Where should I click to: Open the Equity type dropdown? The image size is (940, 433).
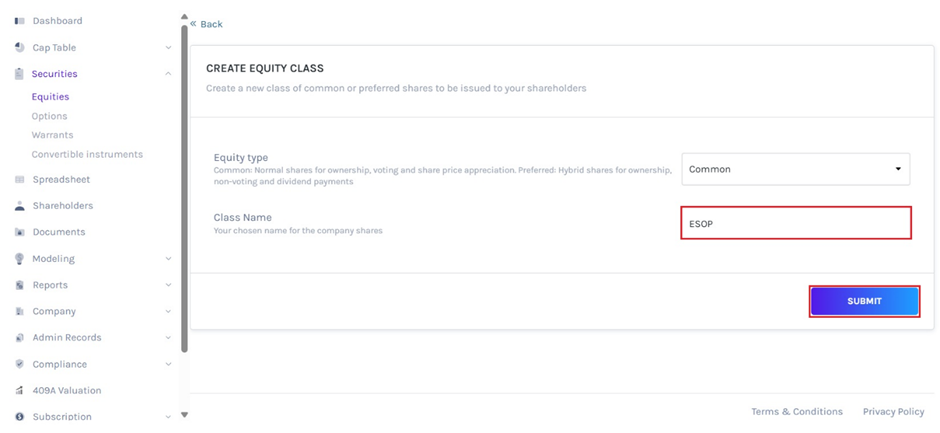(795, 169)
